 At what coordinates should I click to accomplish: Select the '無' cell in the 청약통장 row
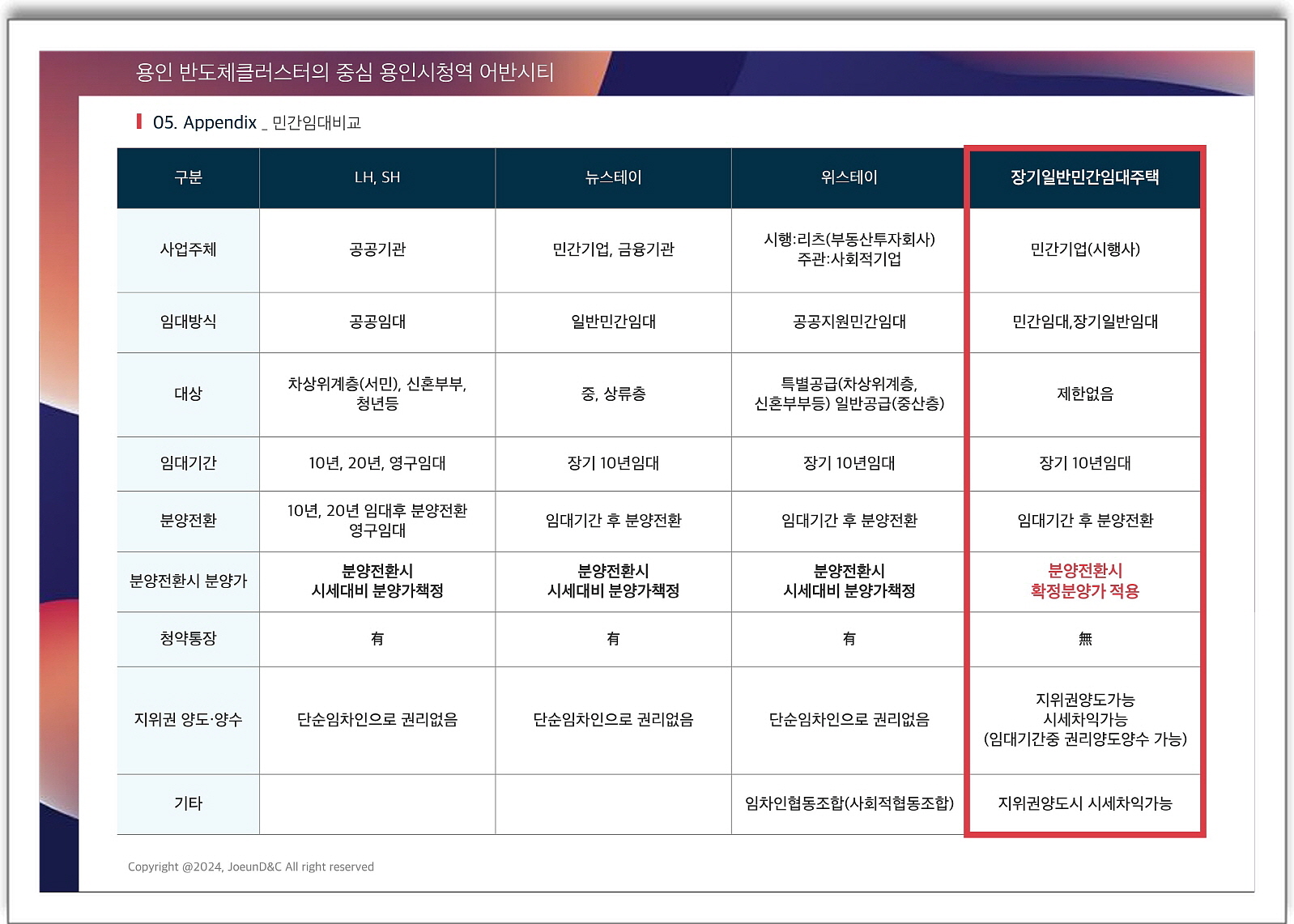1085,639
